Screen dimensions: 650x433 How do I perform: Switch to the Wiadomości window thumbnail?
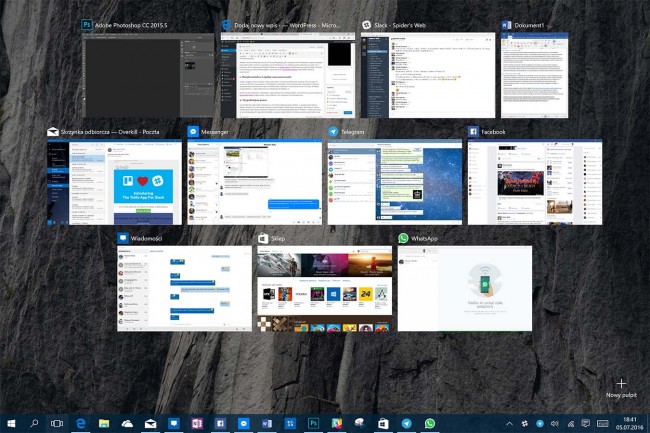(x=184, y=289)
